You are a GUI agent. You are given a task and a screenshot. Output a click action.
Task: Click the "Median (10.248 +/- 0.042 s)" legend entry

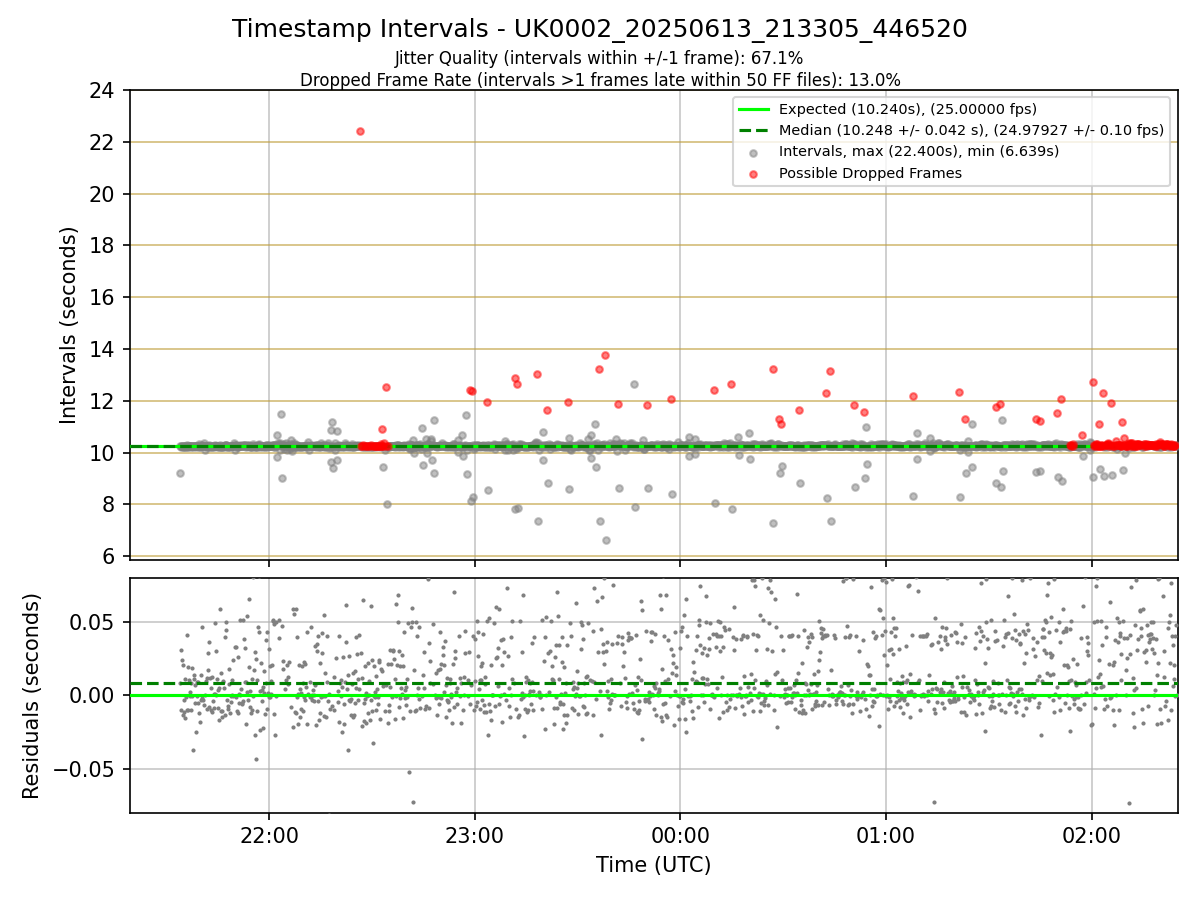[971, 130]
